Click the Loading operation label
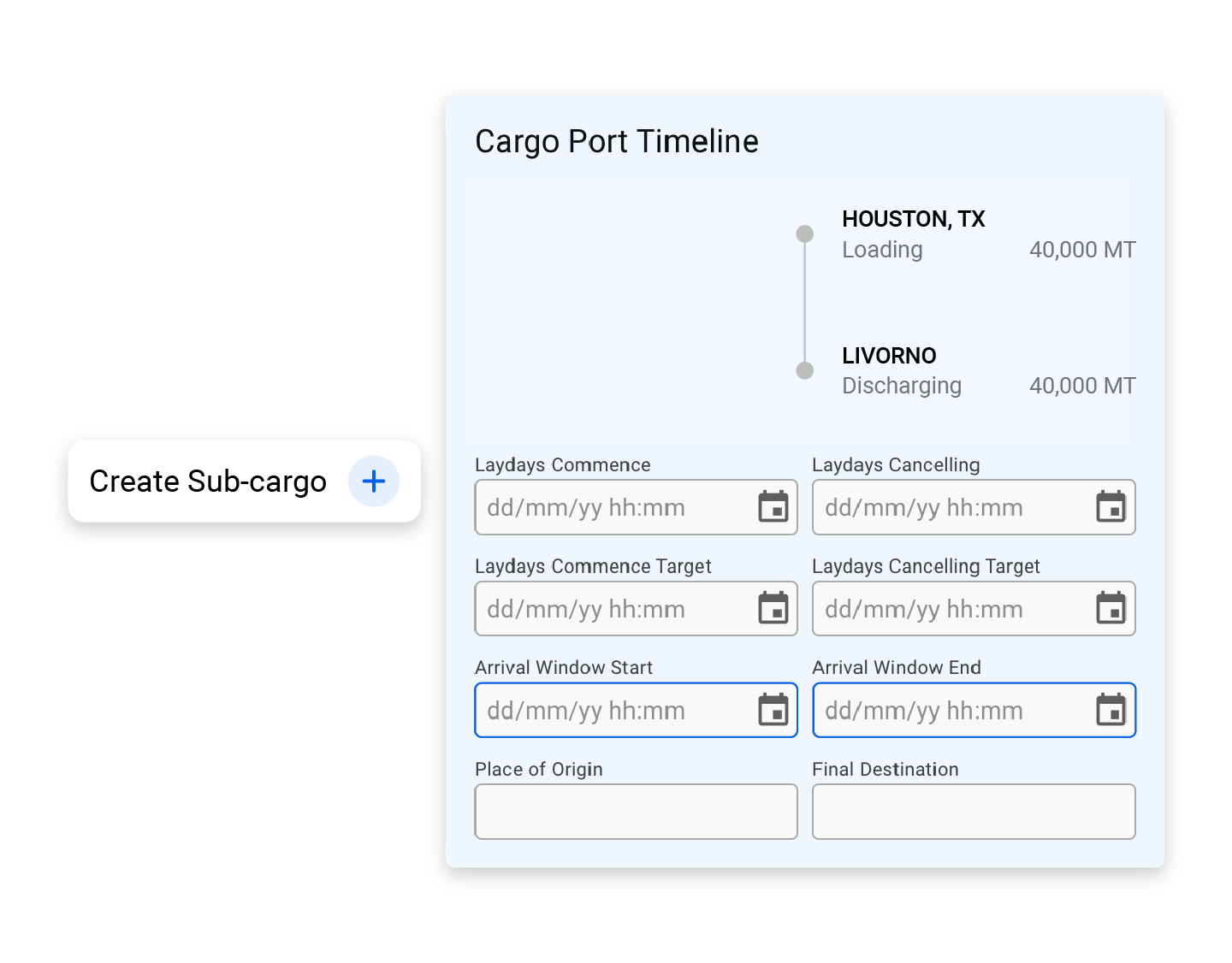This screenshot has width=1232, height=963. [882, 250]
